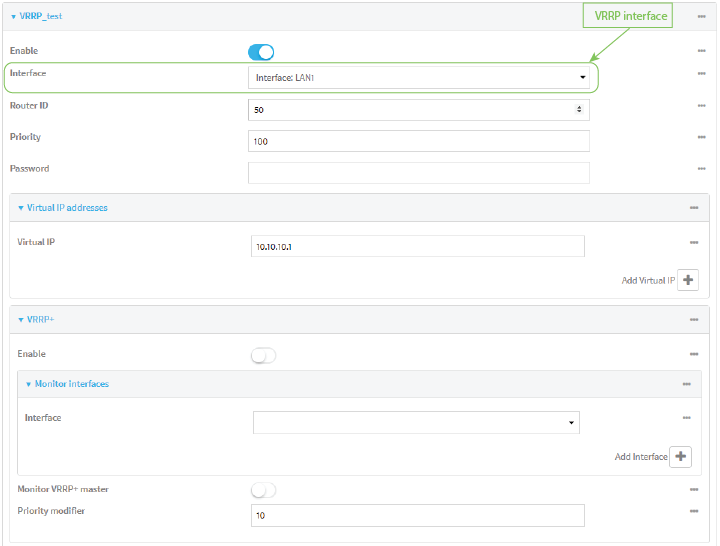Open ellipsis menu on the Password row
Viewport: 720px width, 546px height.
tap(701, 169)
